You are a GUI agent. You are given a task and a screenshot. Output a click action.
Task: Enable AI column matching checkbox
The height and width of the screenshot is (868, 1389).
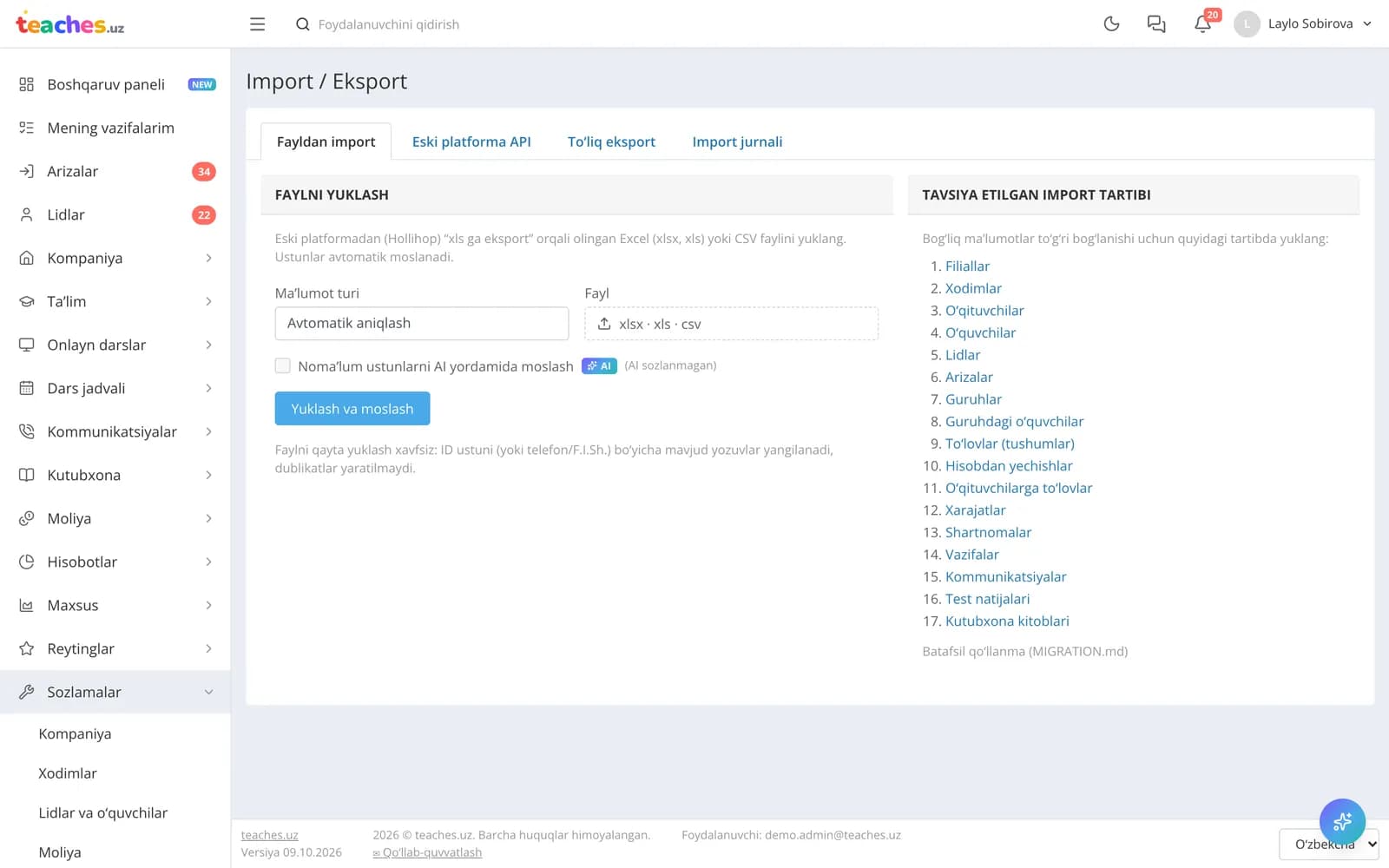[x=283, y=366]
